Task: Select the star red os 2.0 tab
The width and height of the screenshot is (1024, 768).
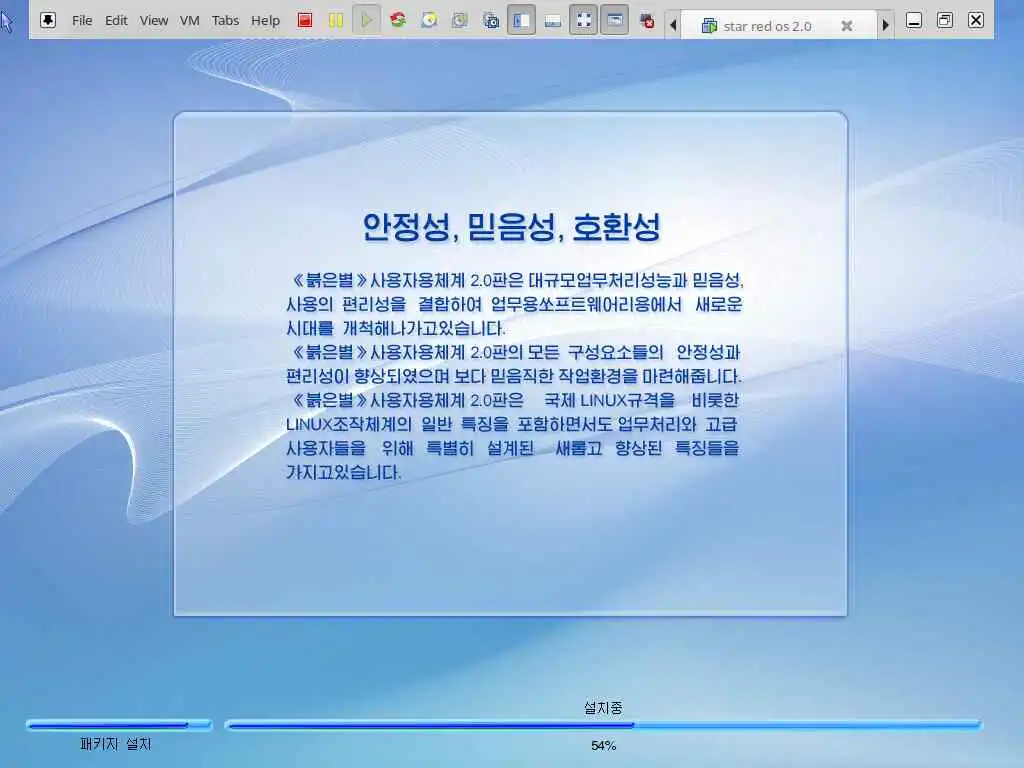Action: coord(778,25)
